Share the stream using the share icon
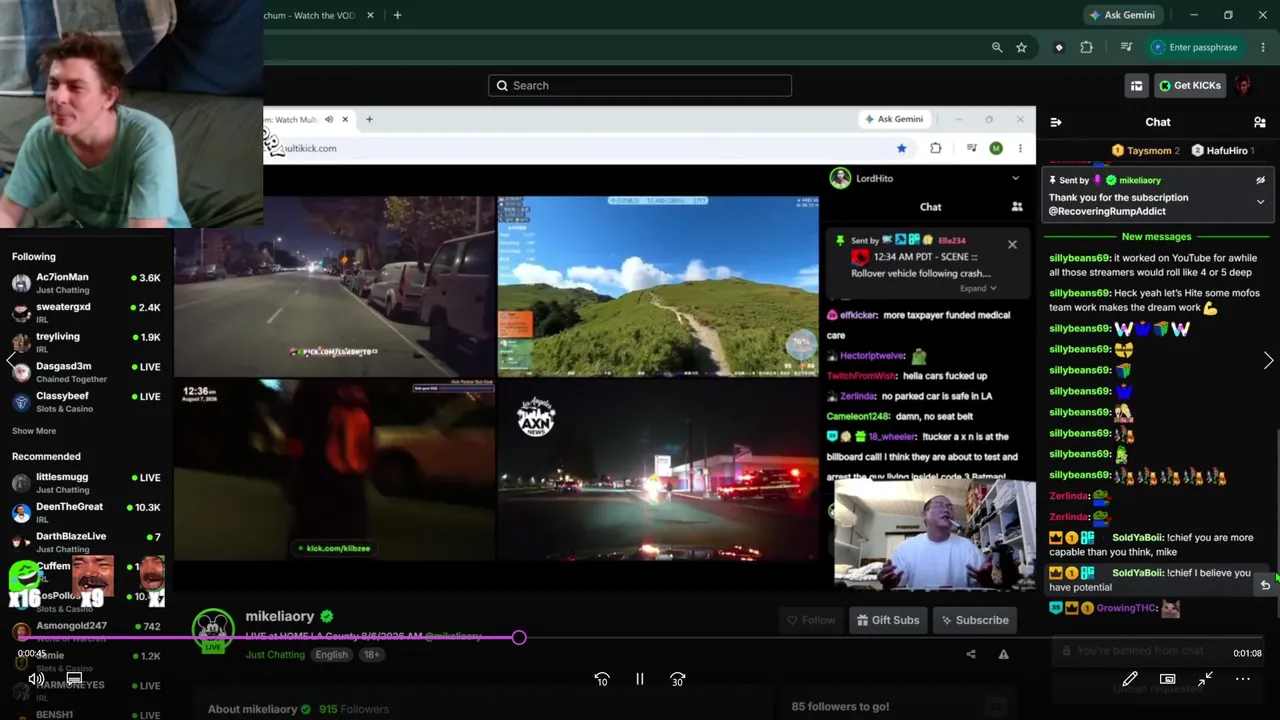1280x720 pixels. (971, 654)
